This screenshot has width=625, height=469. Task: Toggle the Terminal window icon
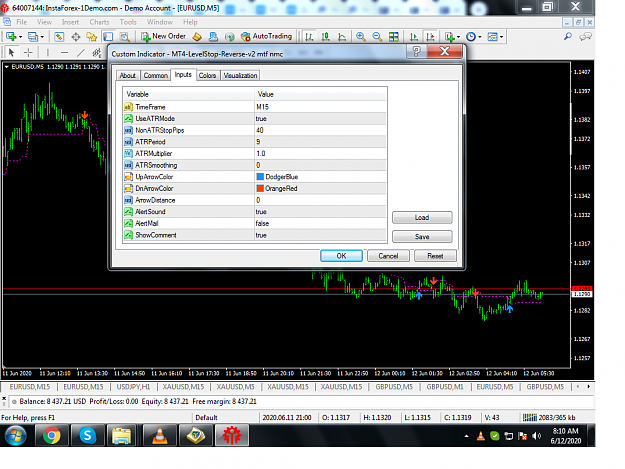(x=108, y=37)
